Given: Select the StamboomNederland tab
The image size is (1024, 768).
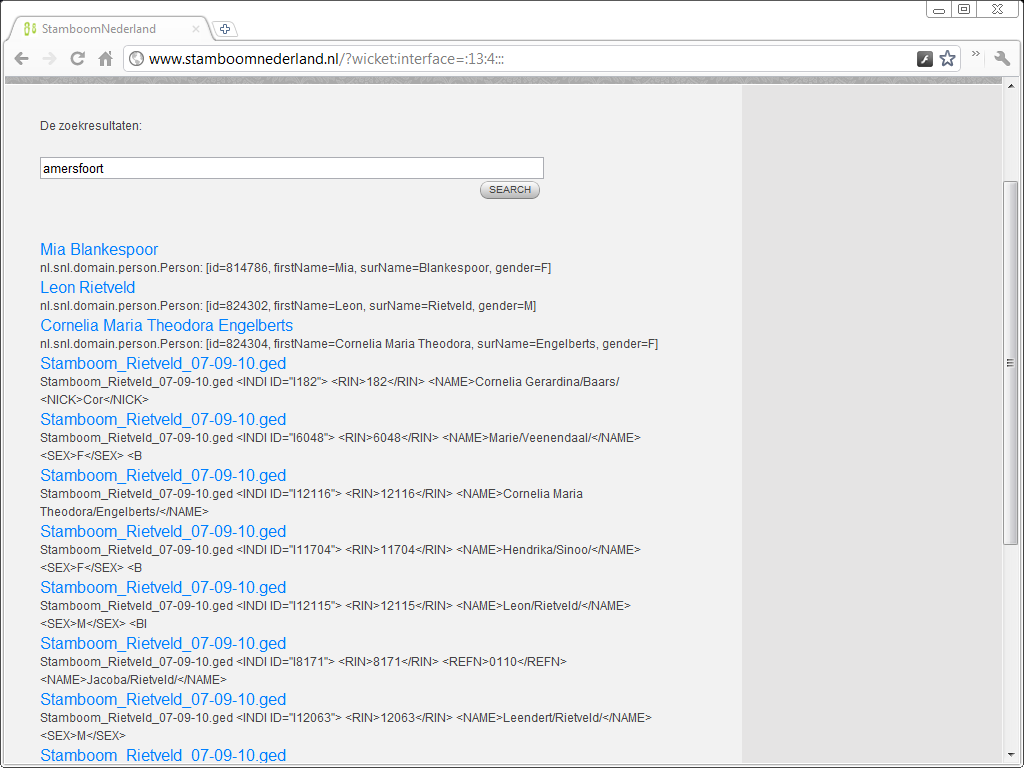Looking at the screenshot, I should pyautogui.click(x=110, y=29).
